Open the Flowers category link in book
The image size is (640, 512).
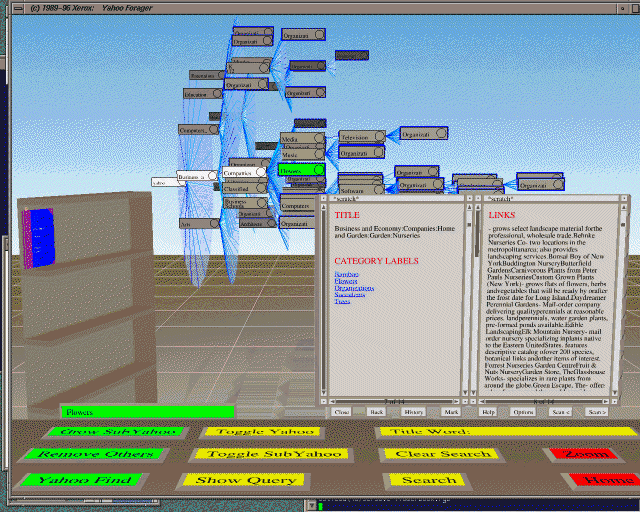346,281
